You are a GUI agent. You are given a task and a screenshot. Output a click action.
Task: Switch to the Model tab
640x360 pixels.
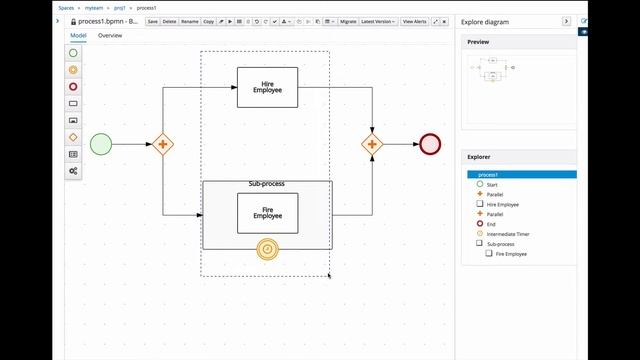(x=78, y=36)
